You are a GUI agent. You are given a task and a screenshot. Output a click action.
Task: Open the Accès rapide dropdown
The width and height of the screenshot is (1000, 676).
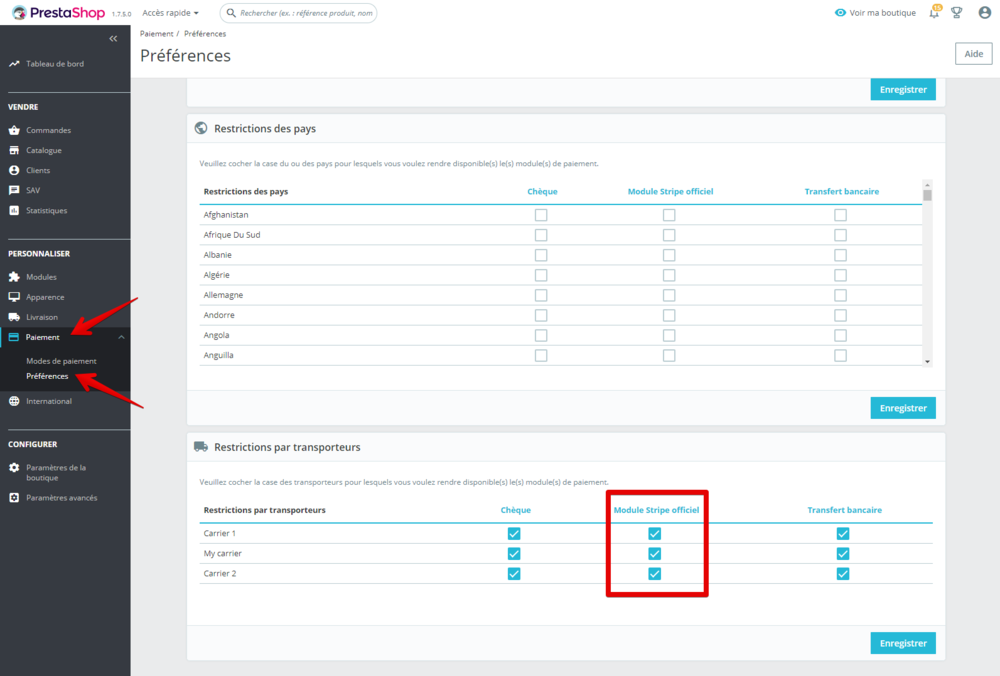[x=170, y=13]
